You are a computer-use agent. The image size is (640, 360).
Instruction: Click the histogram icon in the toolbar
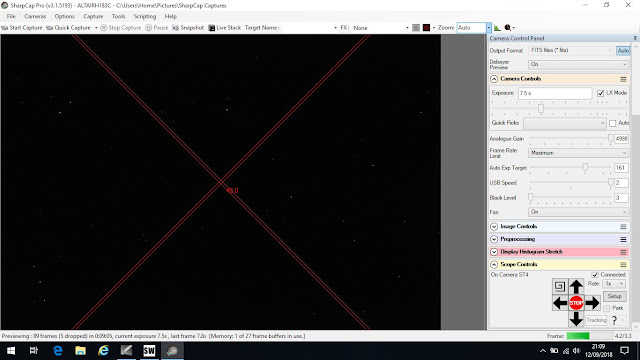point(497,28)
